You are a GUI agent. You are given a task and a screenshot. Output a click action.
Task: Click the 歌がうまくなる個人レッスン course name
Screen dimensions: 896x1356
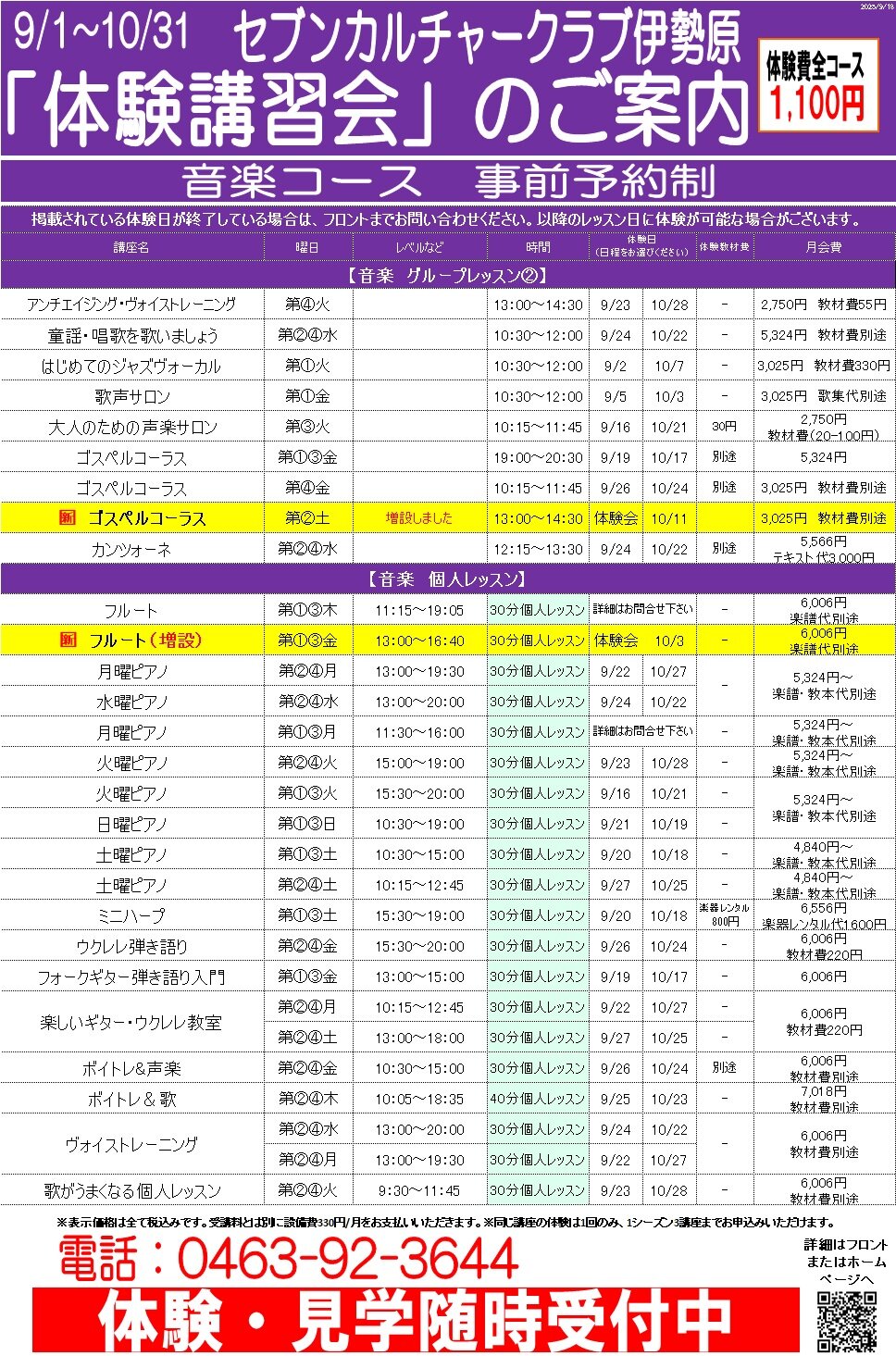[x=131, y=1190]
